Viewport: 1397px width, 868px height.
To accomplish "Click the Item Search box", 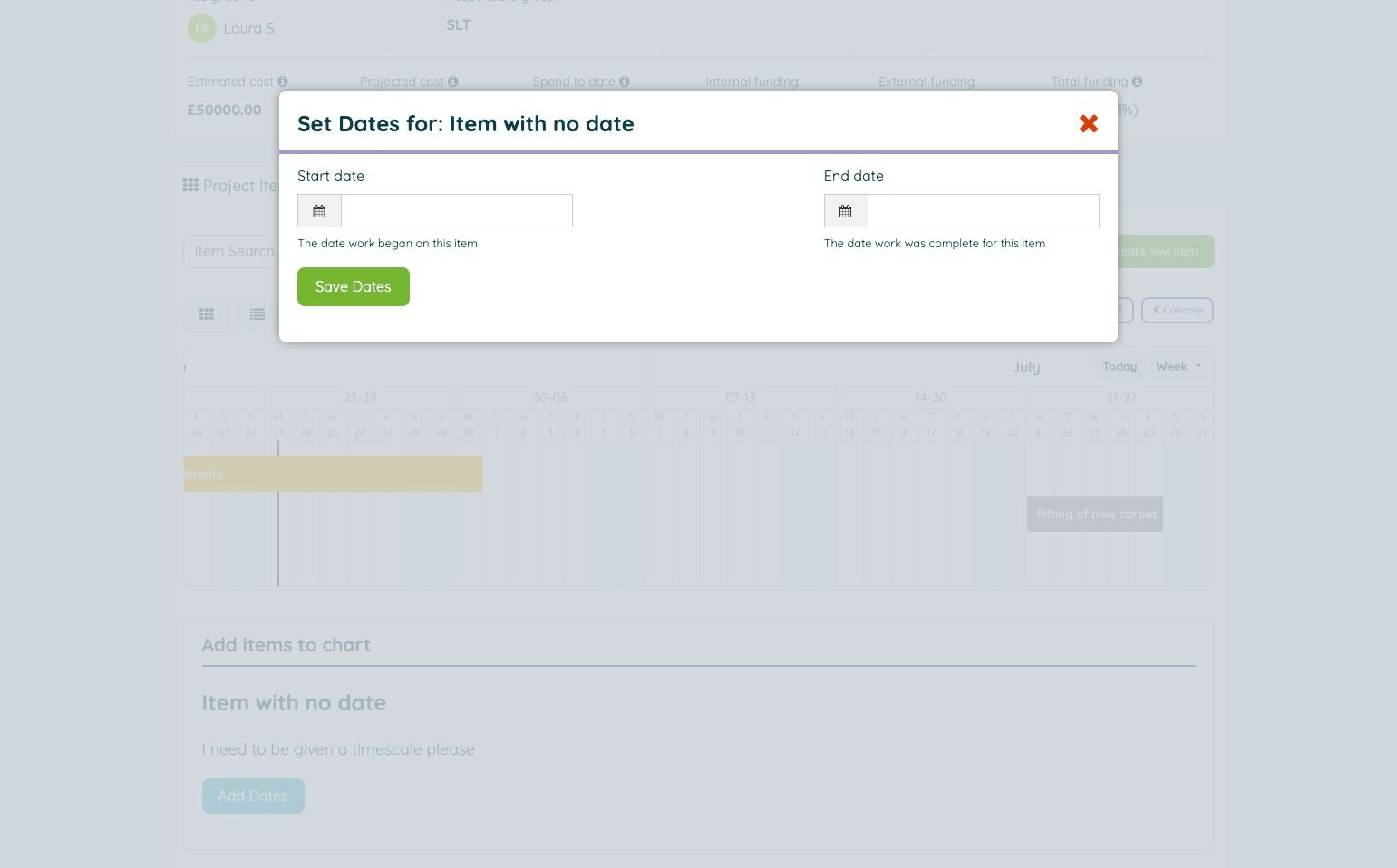I will coord(233,252).
